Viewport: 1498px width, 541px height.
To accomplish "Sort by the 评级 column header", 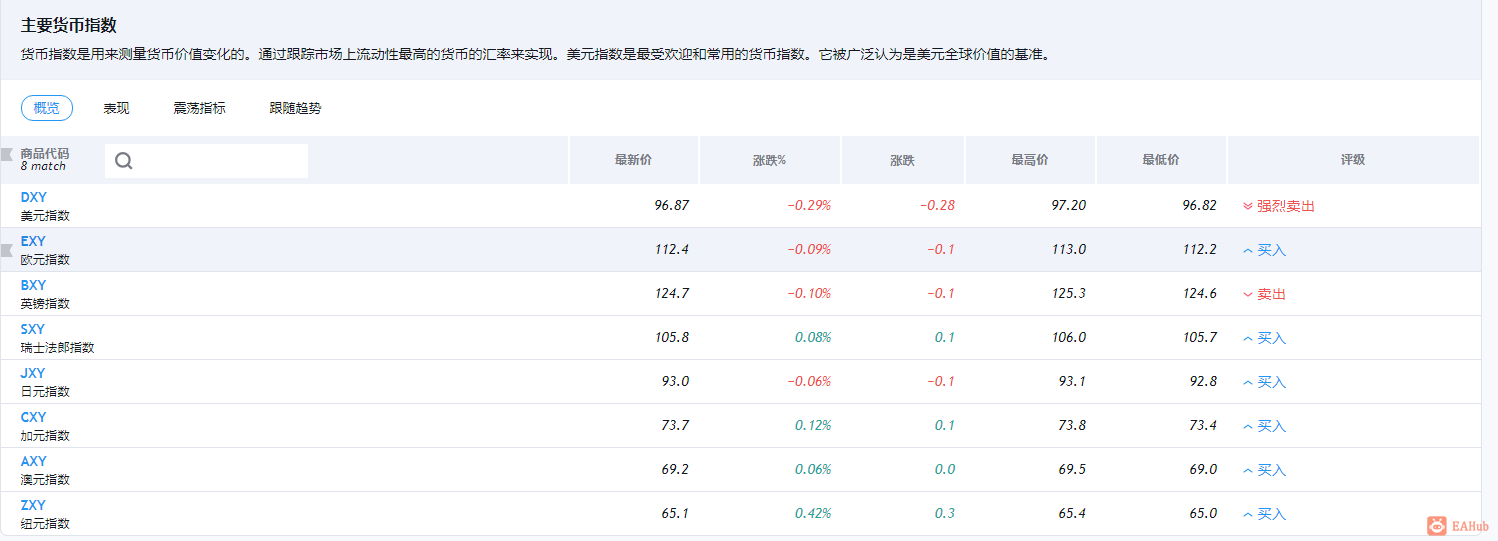I will (x=1352, y=160).
